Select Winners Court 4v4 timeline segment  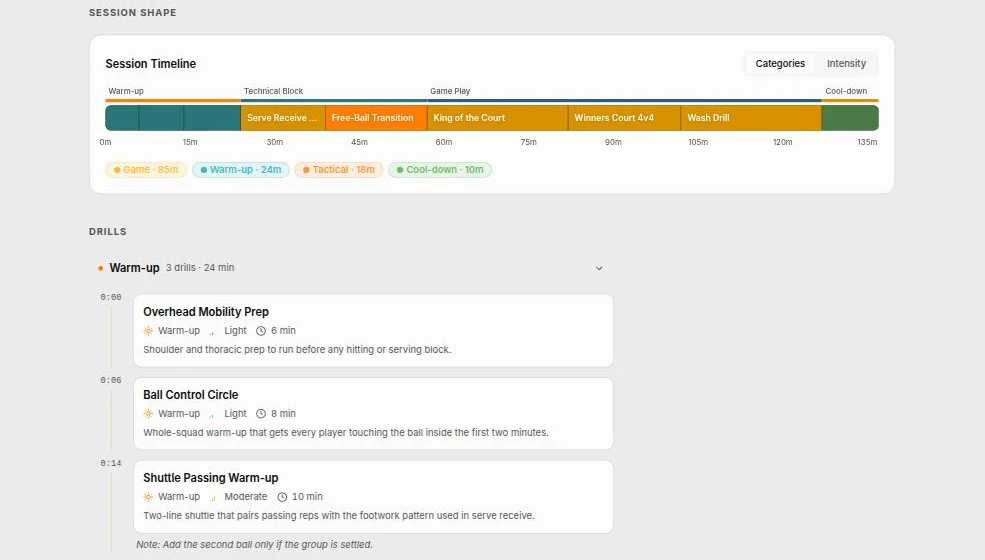(624, 118)
